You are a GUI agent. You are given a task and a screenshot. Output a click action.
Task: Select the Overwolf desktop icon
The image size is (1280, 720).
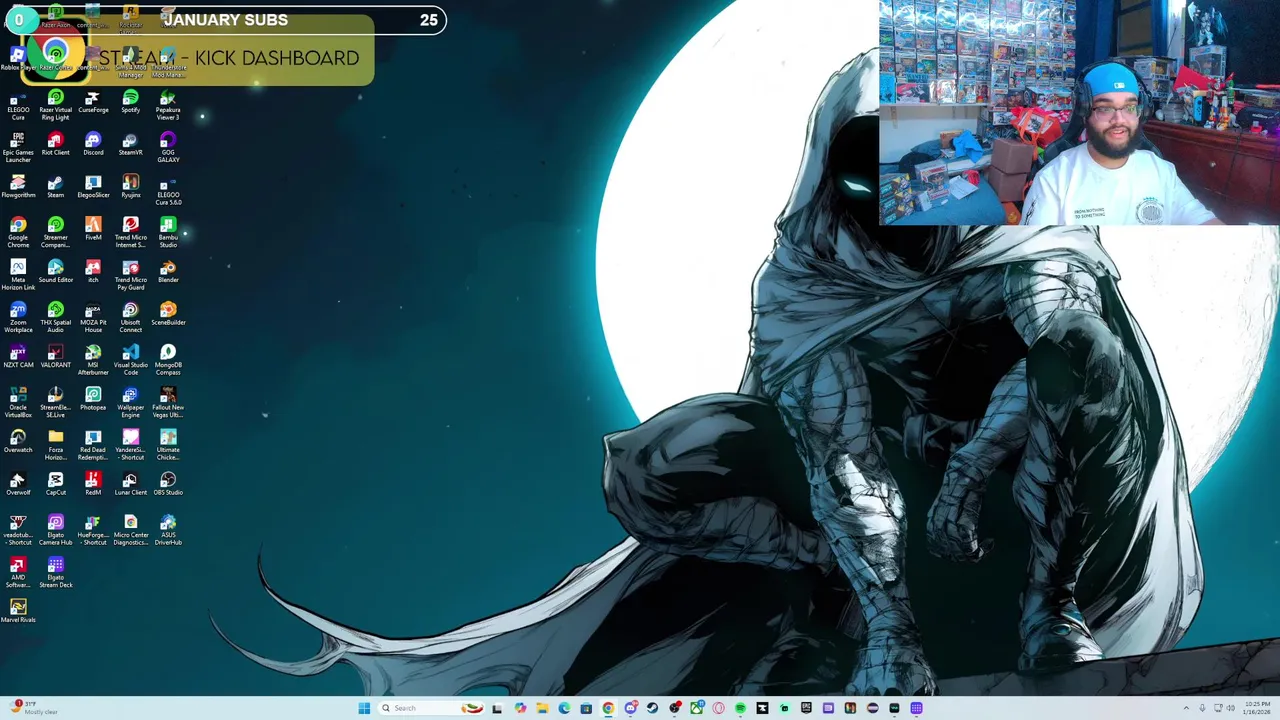point(18,484)
